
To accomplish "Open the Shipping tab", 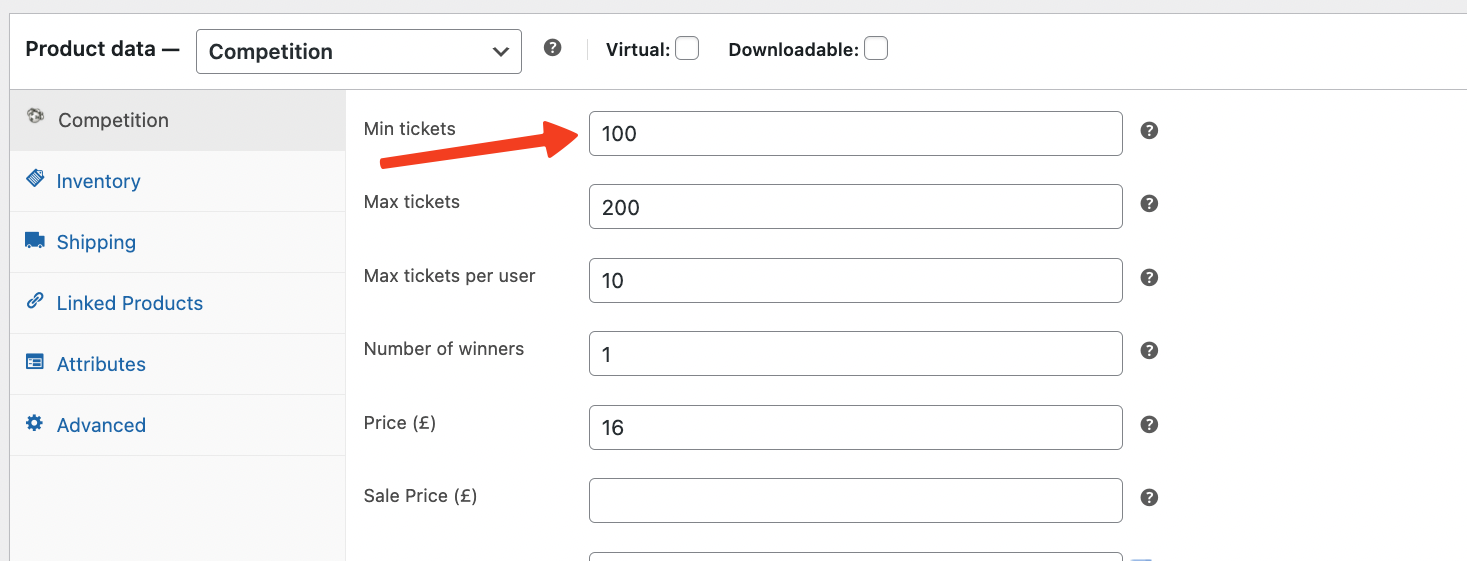I will (96, 242).
